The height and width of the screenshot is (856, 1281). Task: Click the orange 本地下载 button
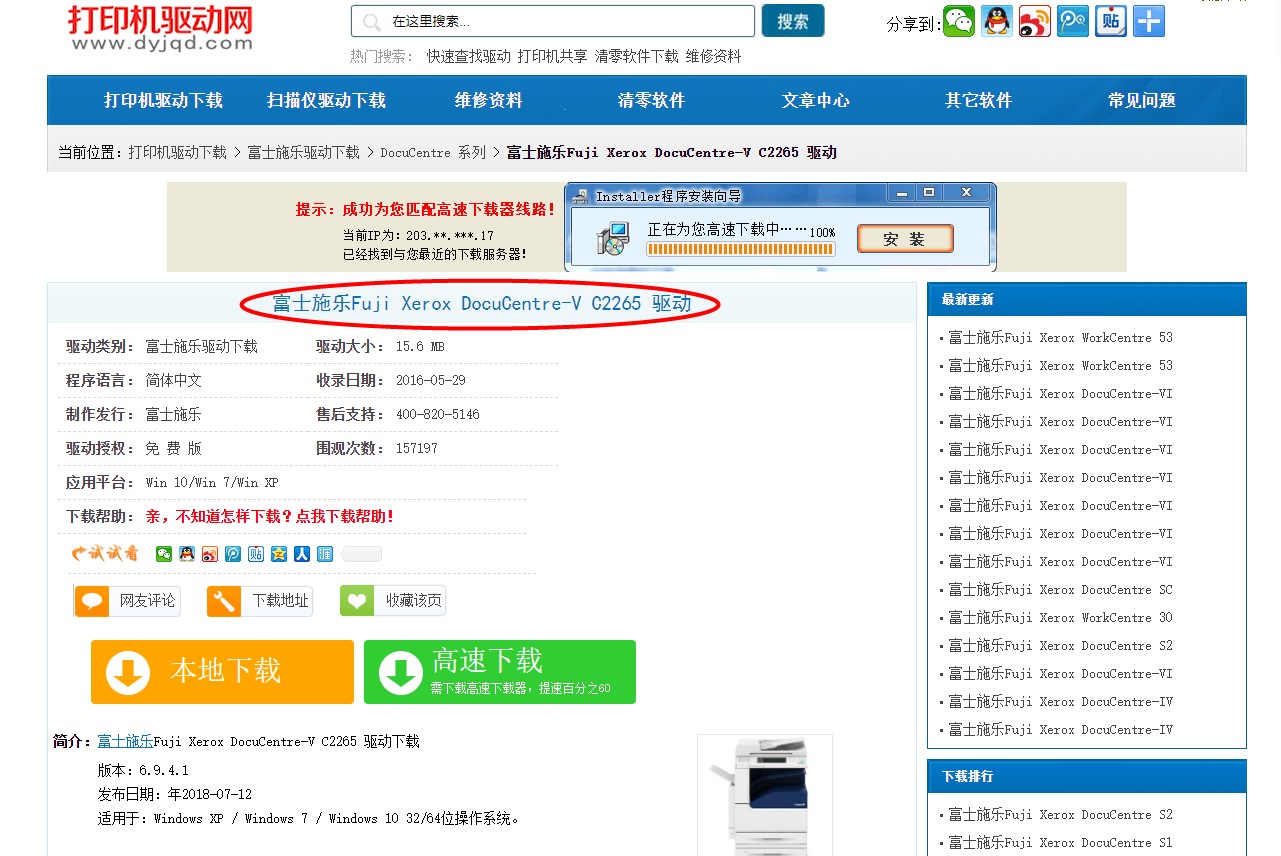[222, 672]
